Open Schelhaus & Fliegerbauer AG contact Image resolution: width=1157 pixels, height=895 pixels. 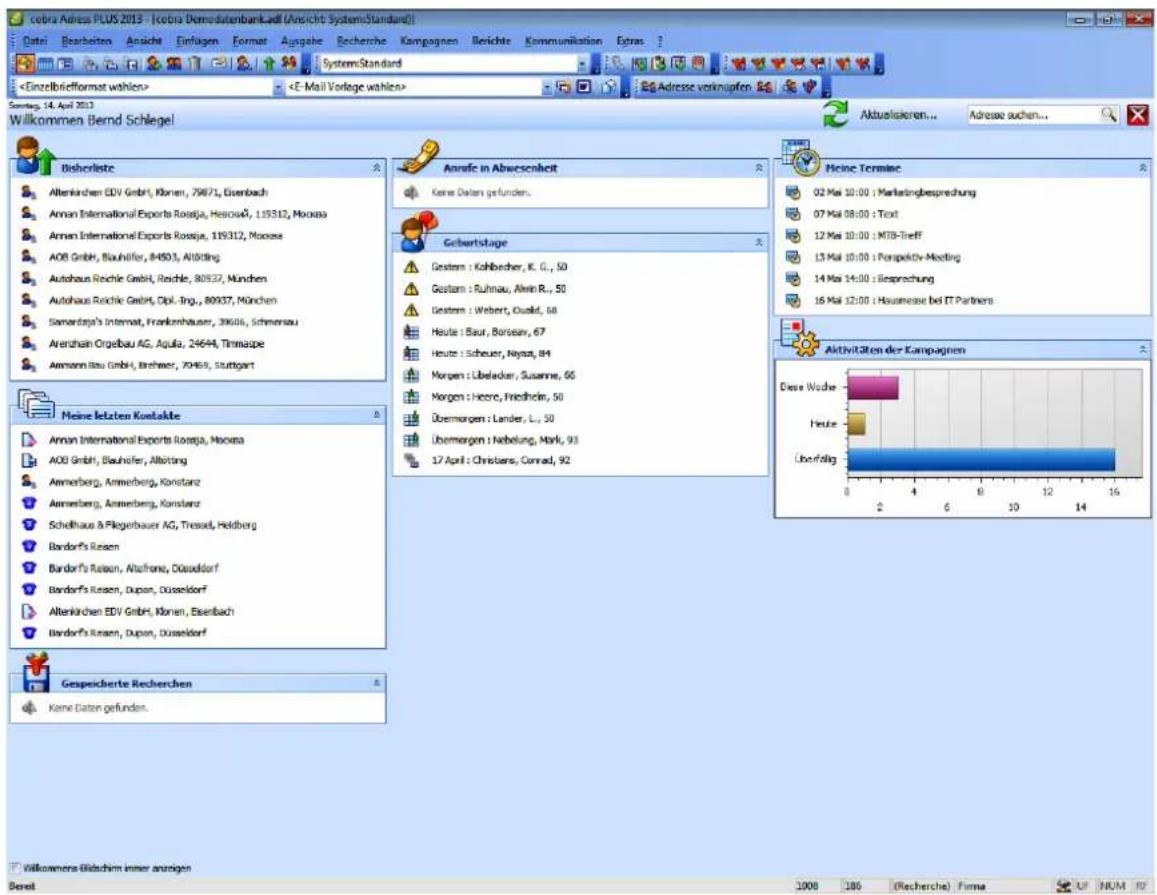(x=153, y=525)
